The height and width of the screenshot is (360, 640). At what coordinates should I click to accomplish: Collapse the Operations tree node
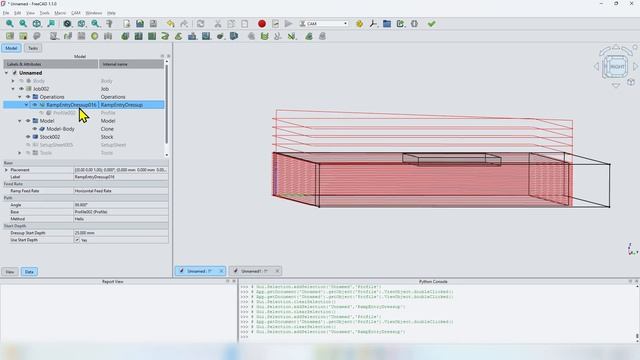(19, 97)
